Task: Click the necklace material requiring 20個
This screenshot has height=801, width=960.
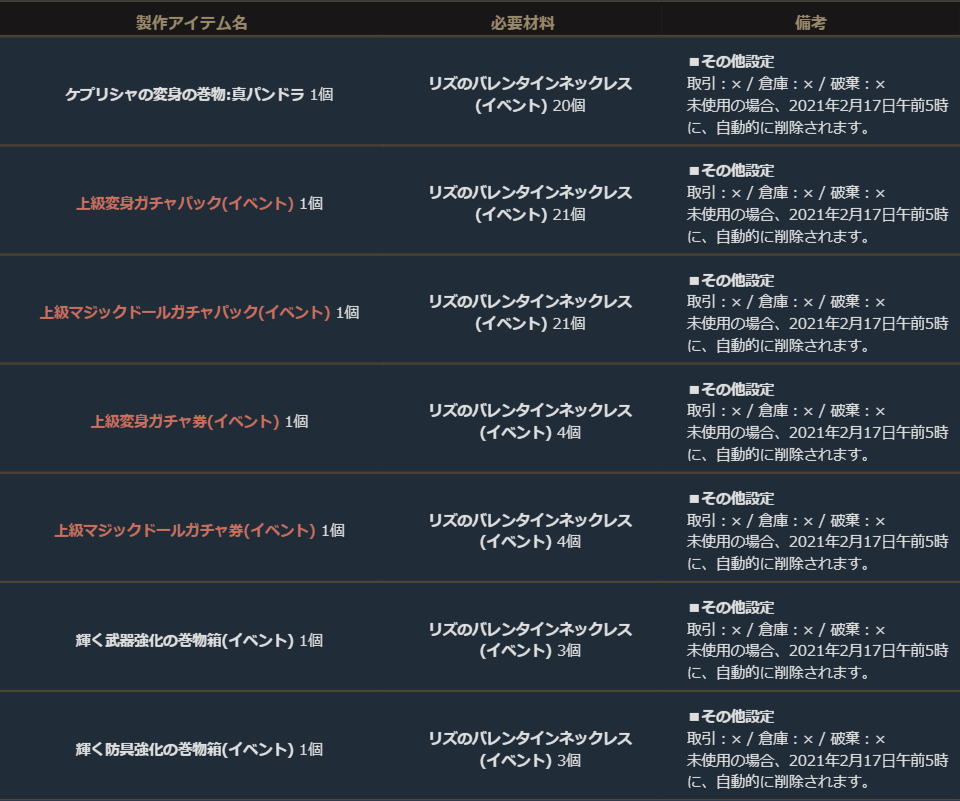Action: tap(530, 94)
